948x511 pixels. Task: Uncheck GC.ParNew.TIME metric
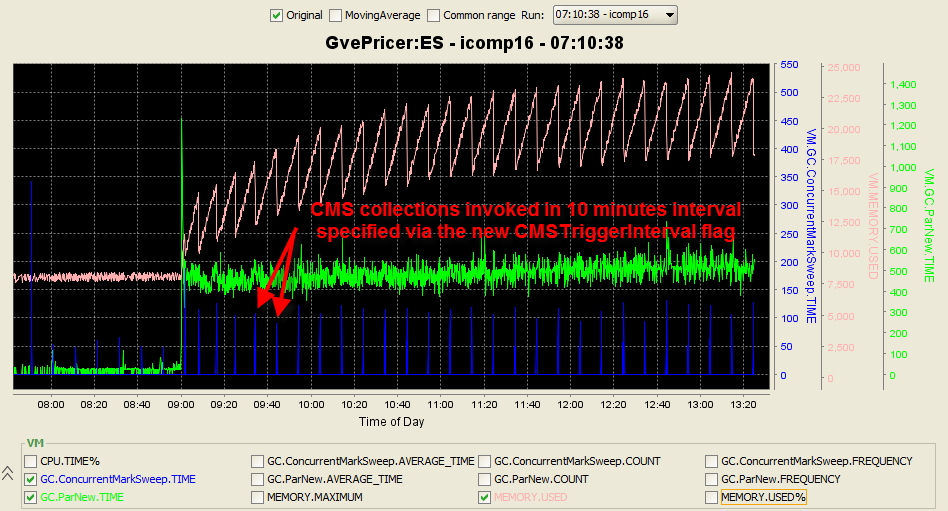[x=31, y=497]
